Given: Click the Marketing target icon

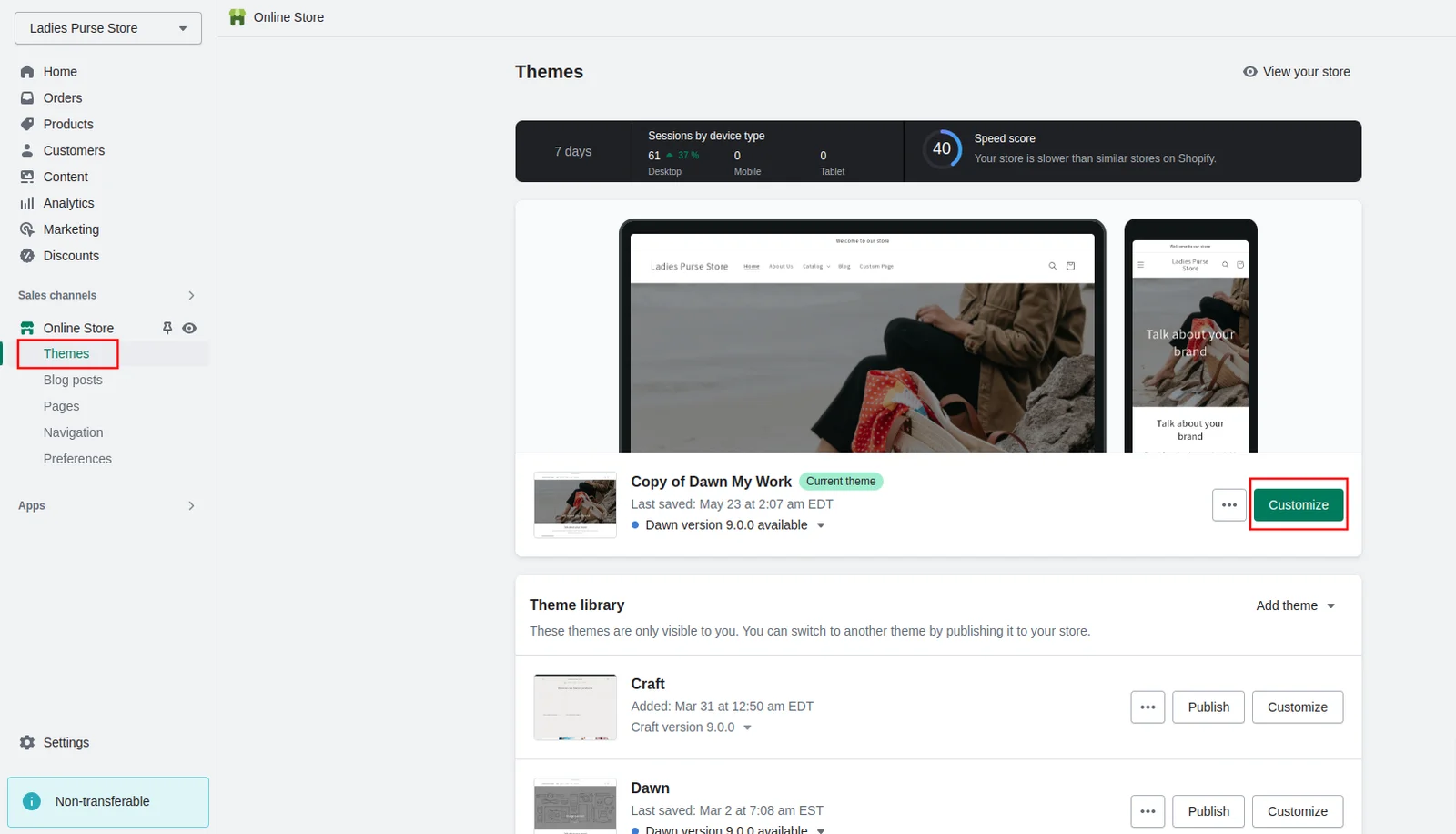Looking at the screenshot, I should click(27, 229).
